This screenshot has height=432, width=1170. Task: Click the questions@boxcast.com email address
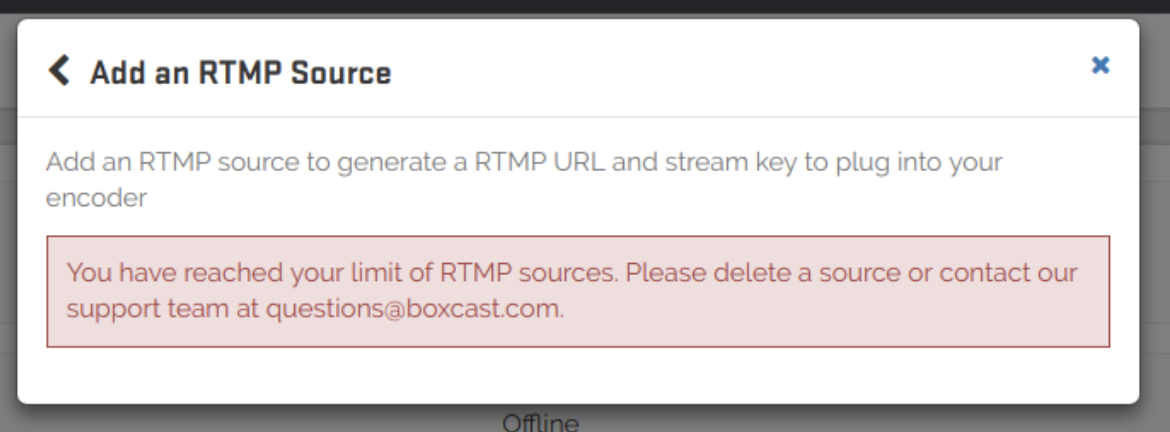tap(413, 309)
